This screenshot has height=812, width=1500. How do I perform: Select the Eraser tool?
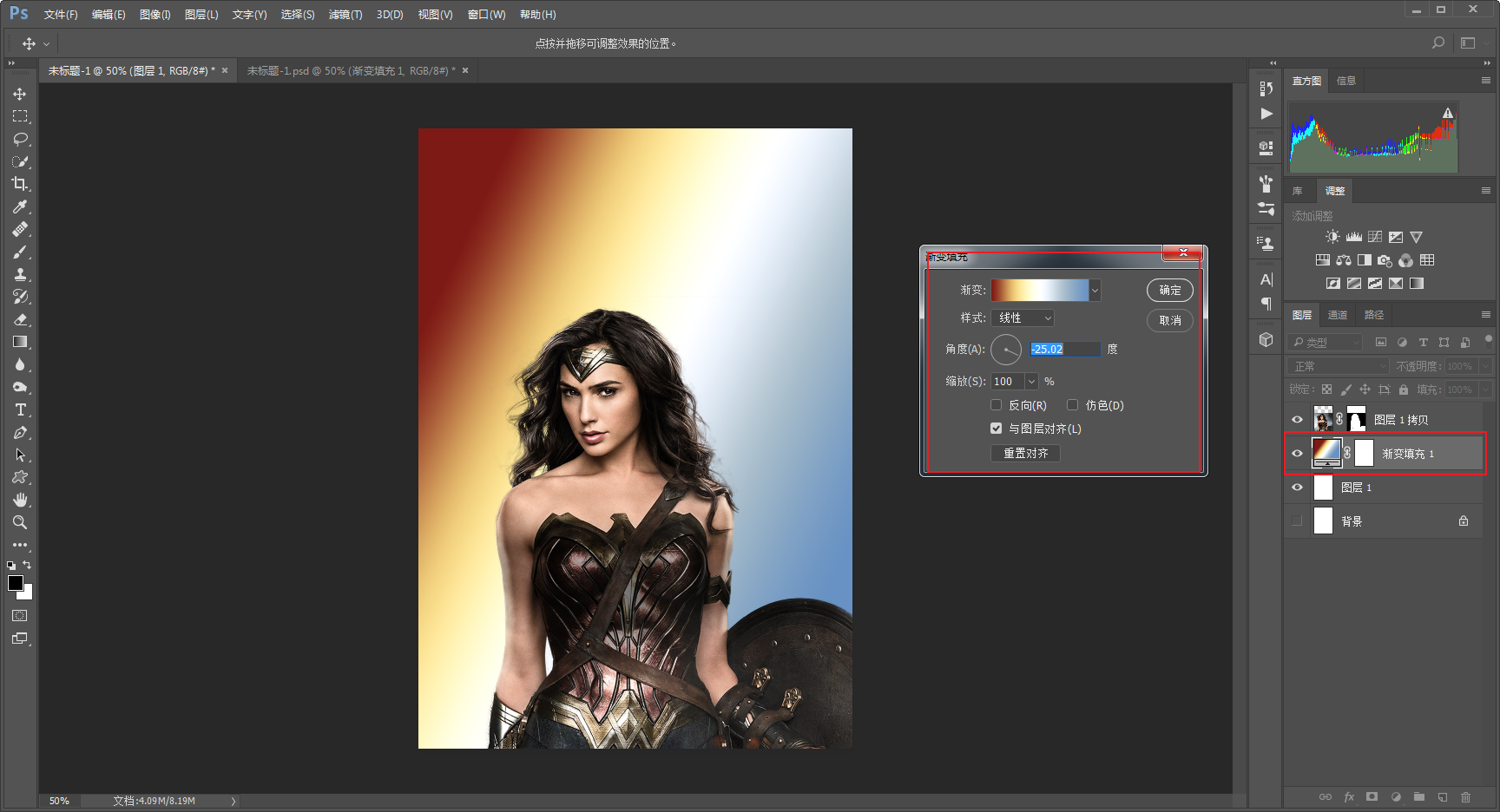coord(20,319)
